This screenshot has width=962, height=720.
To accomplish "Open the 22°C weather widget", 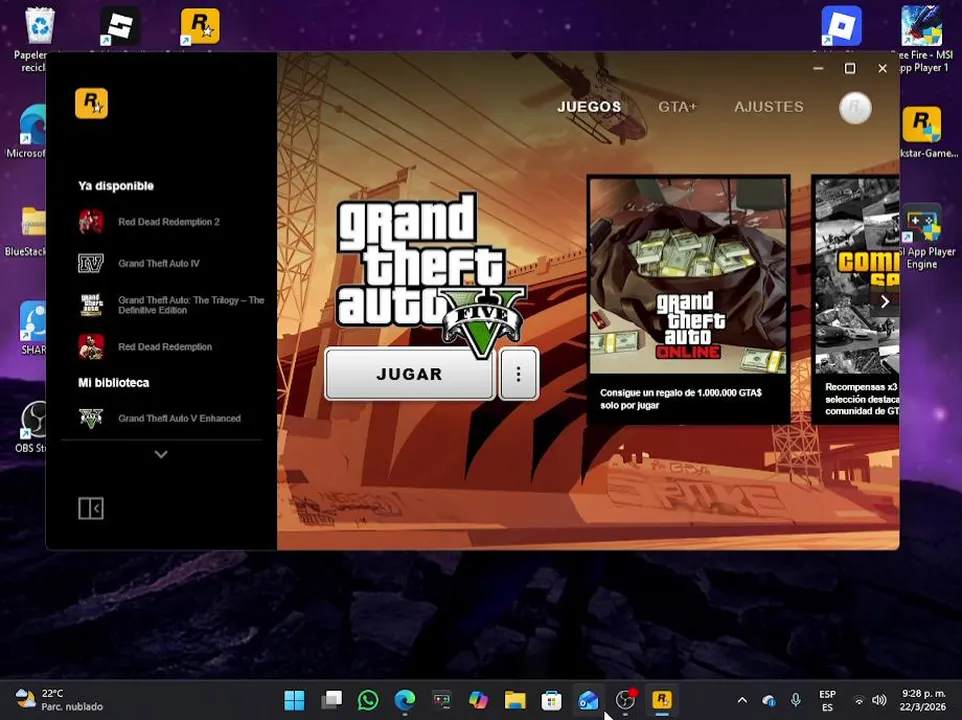I will point(59,700).
